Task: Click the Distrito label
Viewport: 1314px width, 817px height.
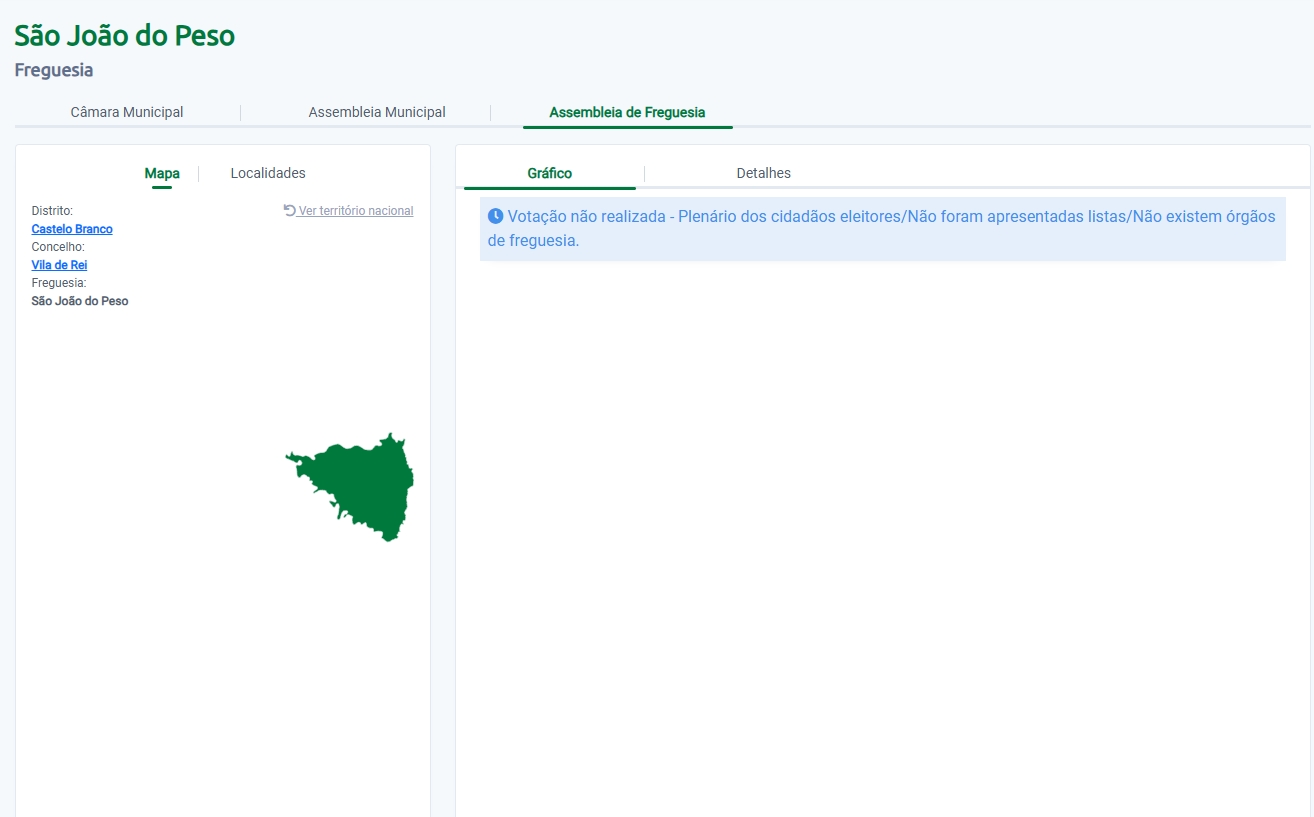Action: (x=52, y=211)
